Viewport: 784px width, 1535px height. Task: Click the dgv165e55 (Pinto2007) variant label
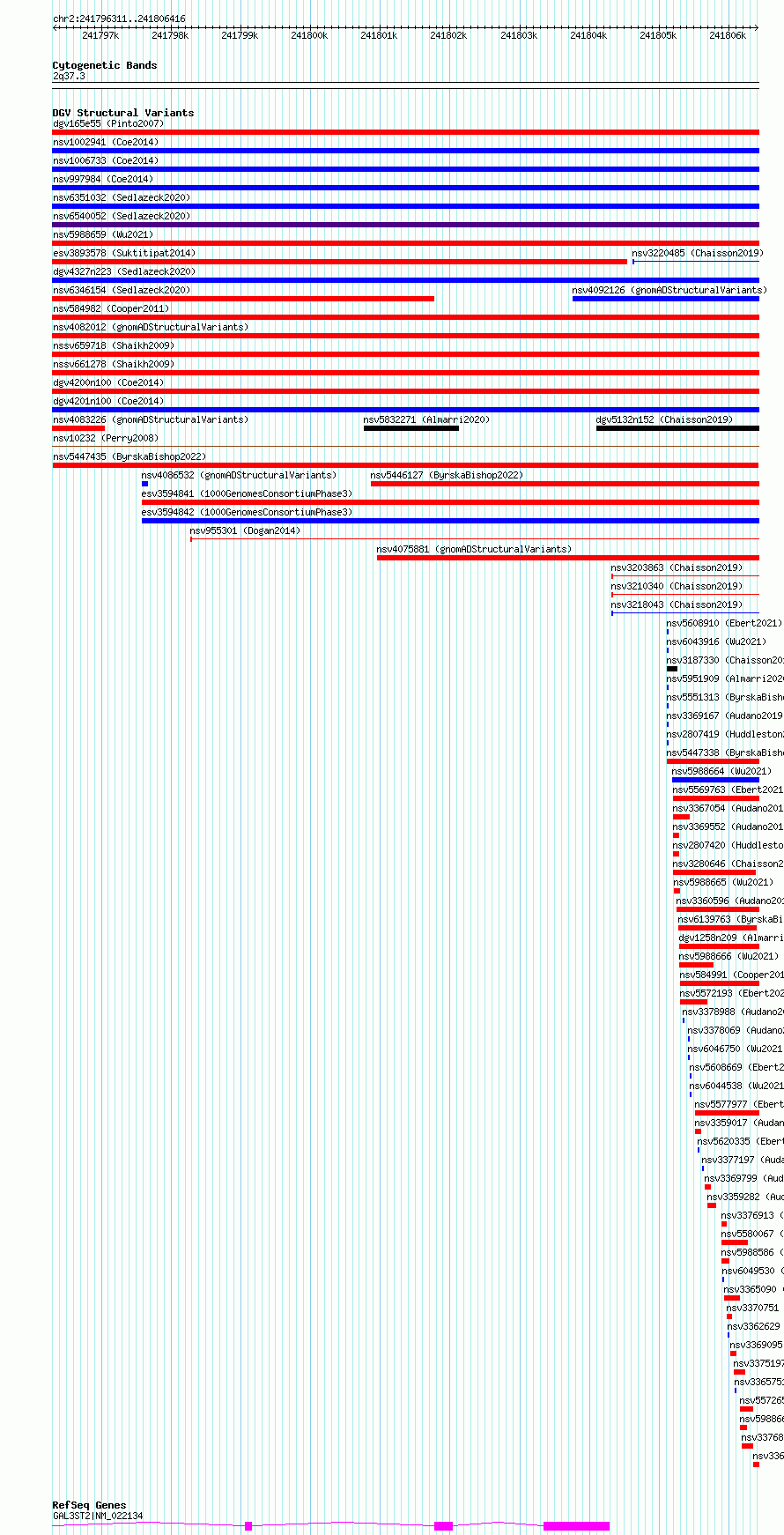108,124
